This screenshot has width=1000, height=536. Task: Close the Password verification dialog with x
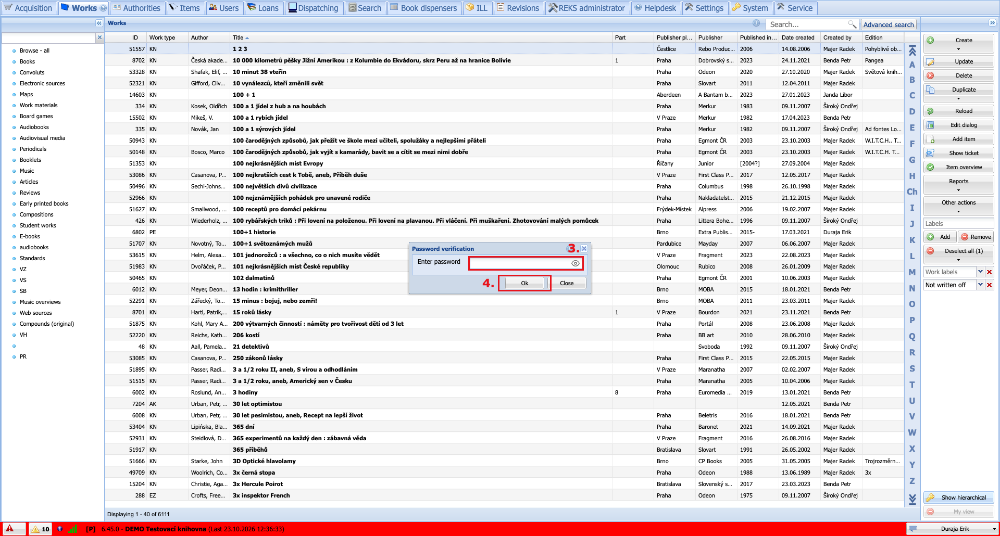(x=584, y=249)
